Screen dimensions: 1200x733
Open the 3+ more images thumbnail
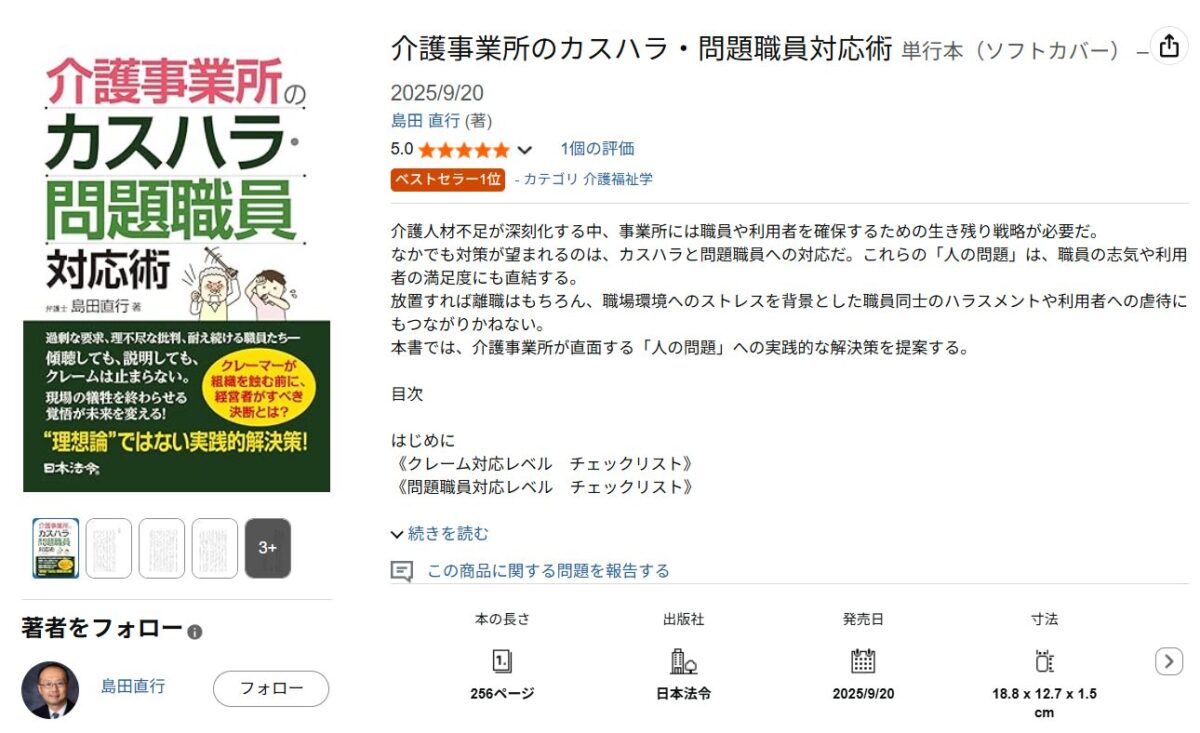point(268,548)
